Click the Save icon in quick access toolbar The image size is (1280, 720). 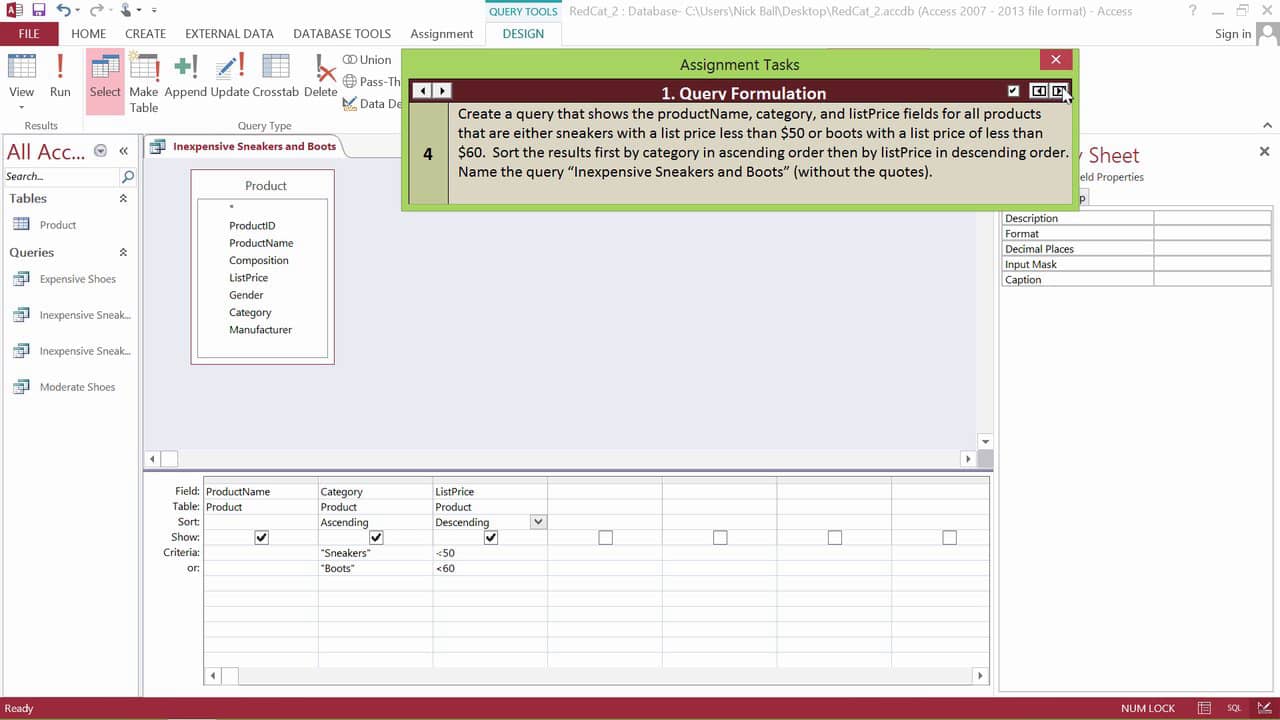point(39,11)
